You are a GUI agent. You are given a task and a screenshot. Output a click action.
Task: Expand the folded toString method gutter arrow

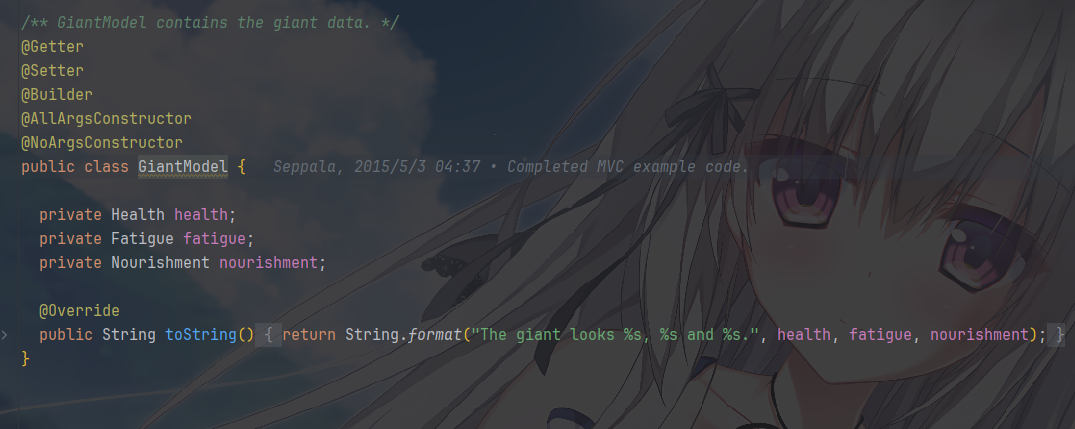[4, 335]
